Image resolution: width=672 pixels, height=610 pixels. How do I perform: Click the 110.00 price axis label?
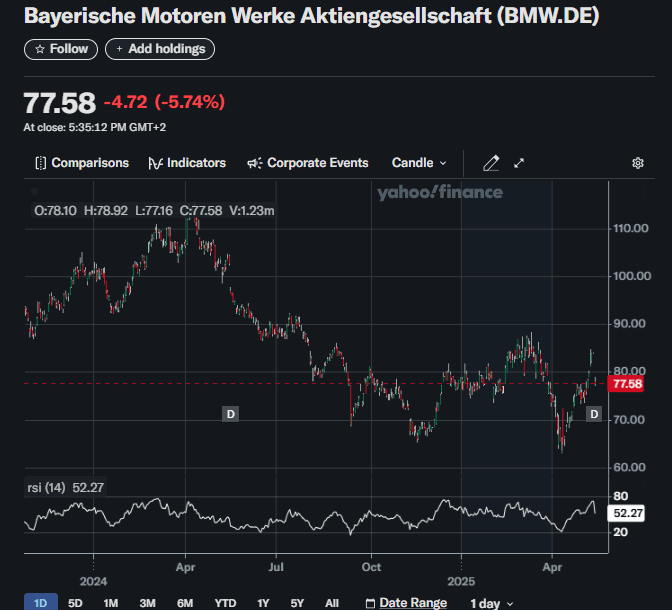[631, 228]
